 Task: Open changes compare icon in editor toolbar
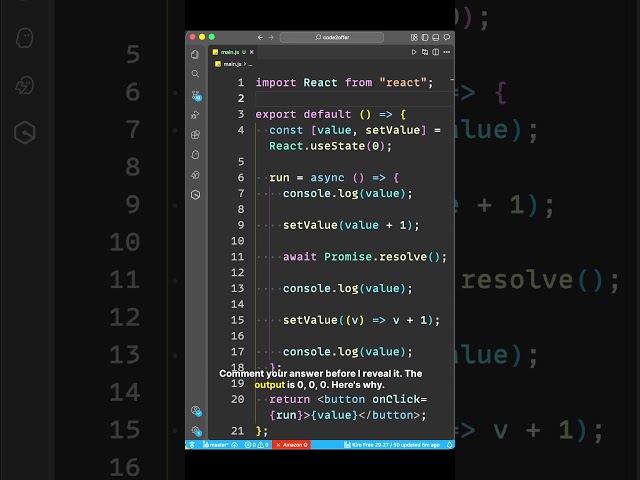click(425, 52)
